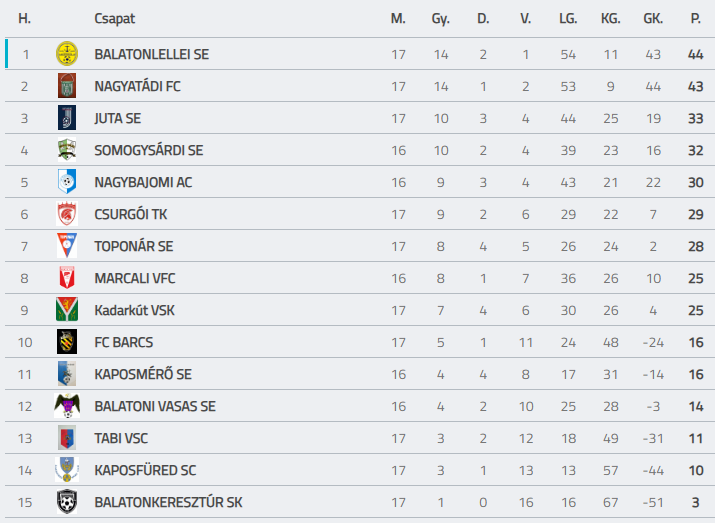This screenshot has width=715, height=523.
Task: Click the TABI VSC team name
Action: [x=121, y=438]
